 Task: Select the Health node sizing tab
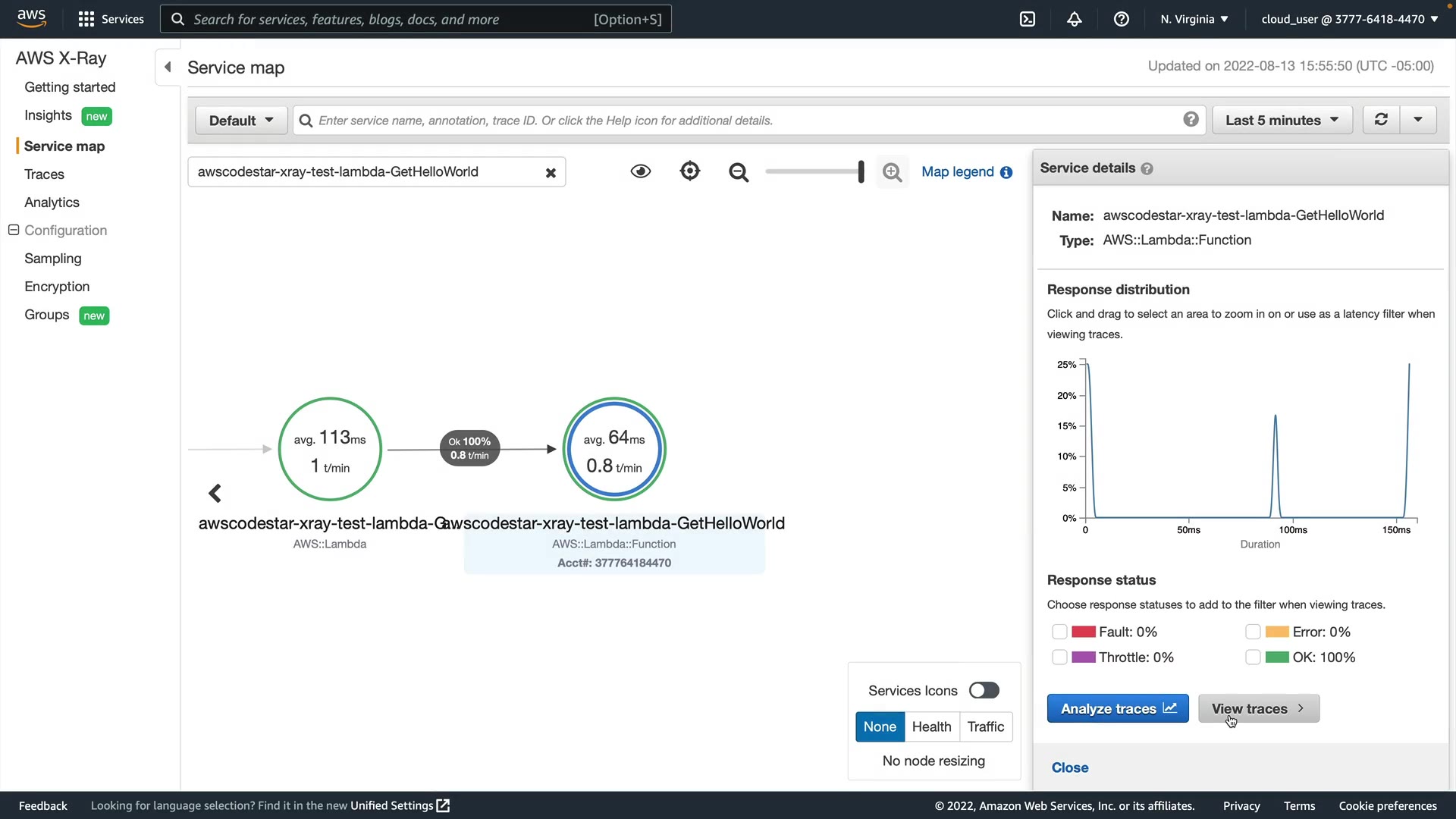931,726
